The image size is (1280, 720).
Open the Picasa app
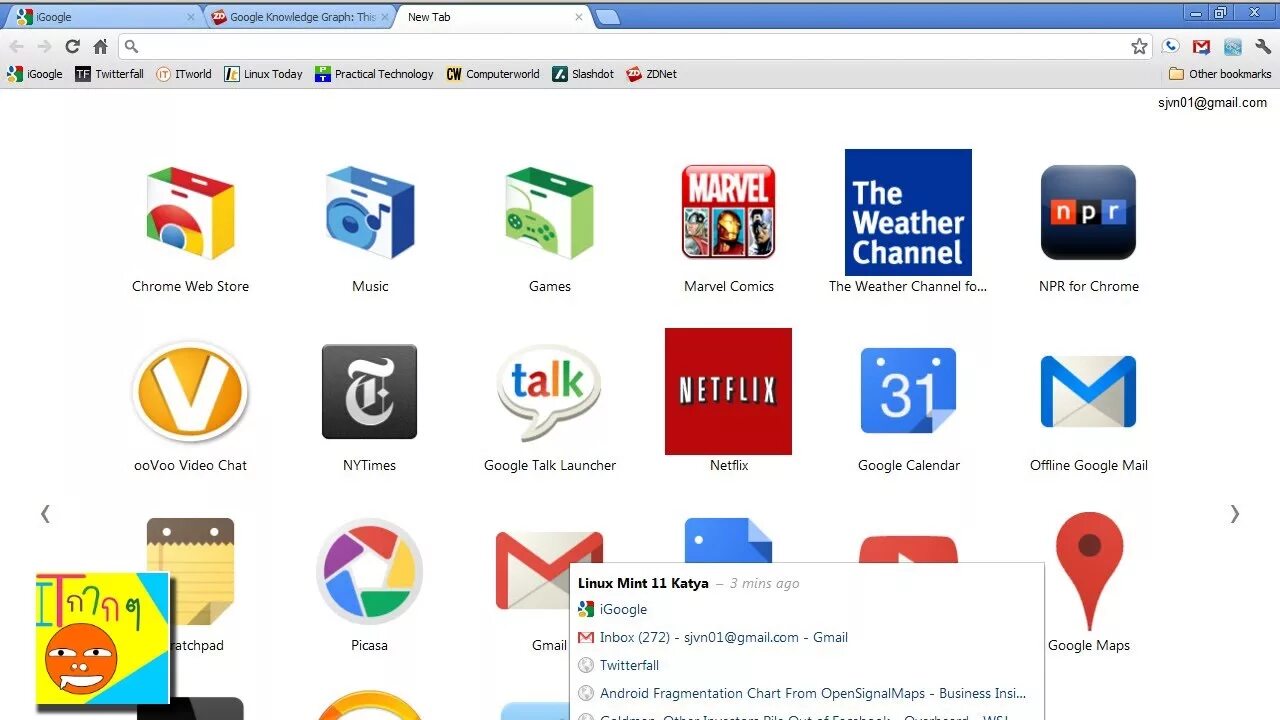coord(369,571)
